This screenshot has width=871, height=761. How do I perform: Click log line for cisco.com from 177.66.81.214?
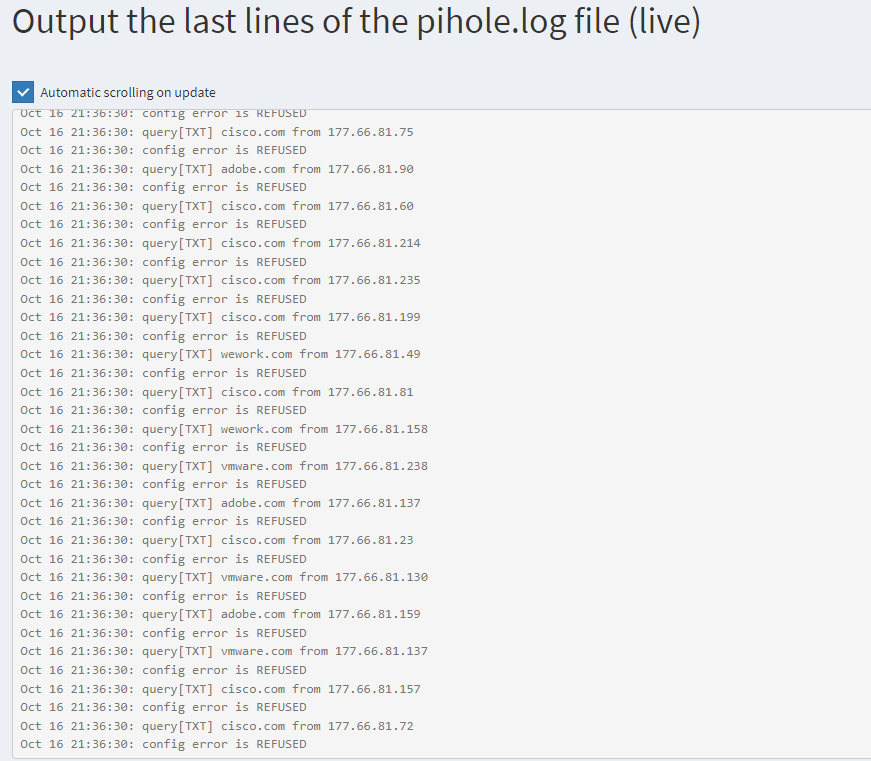point(221,243)
